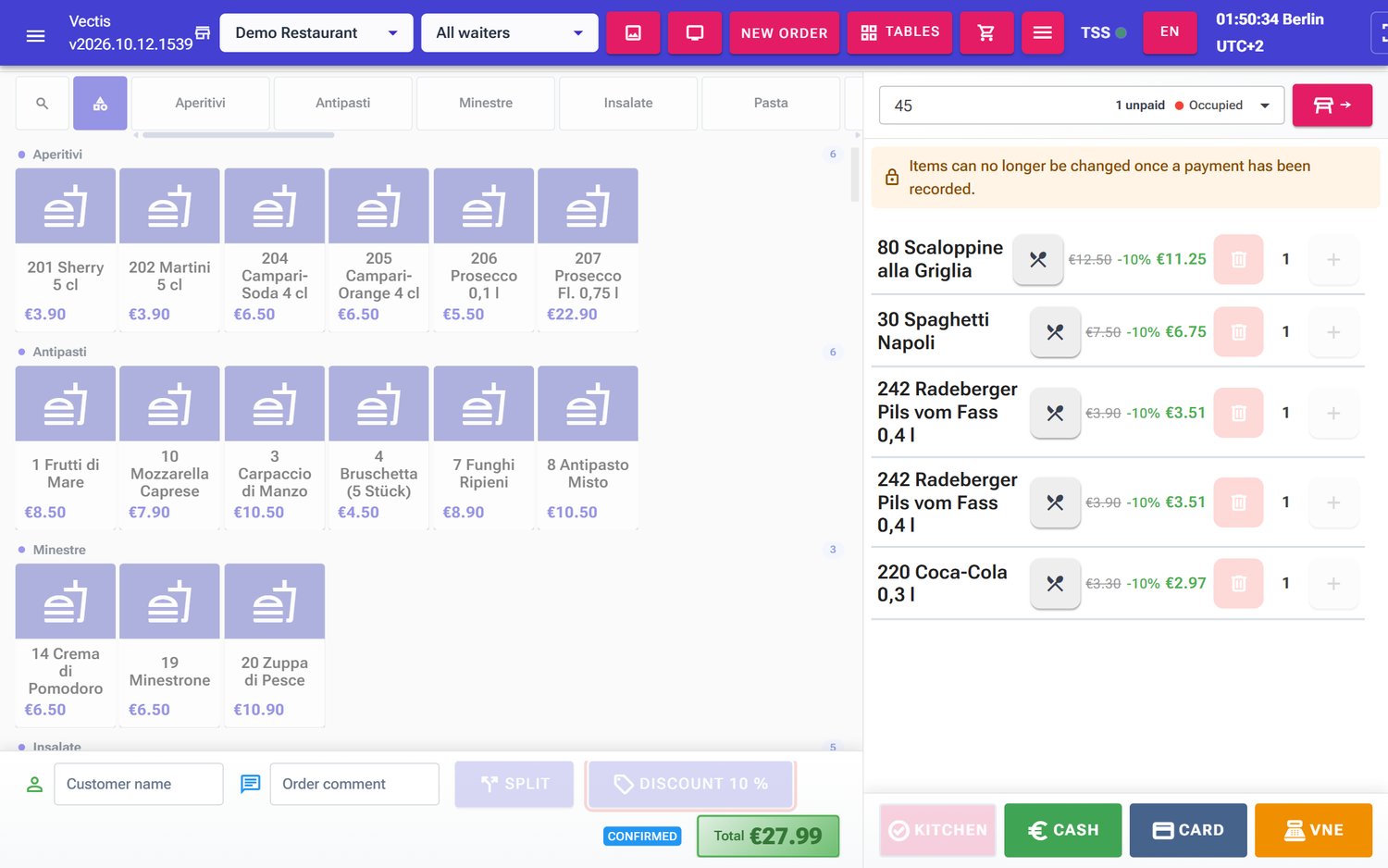
Task: Expand the table 45 selector dropdown
Action: pyautogui.click(x=1081, y=105)
